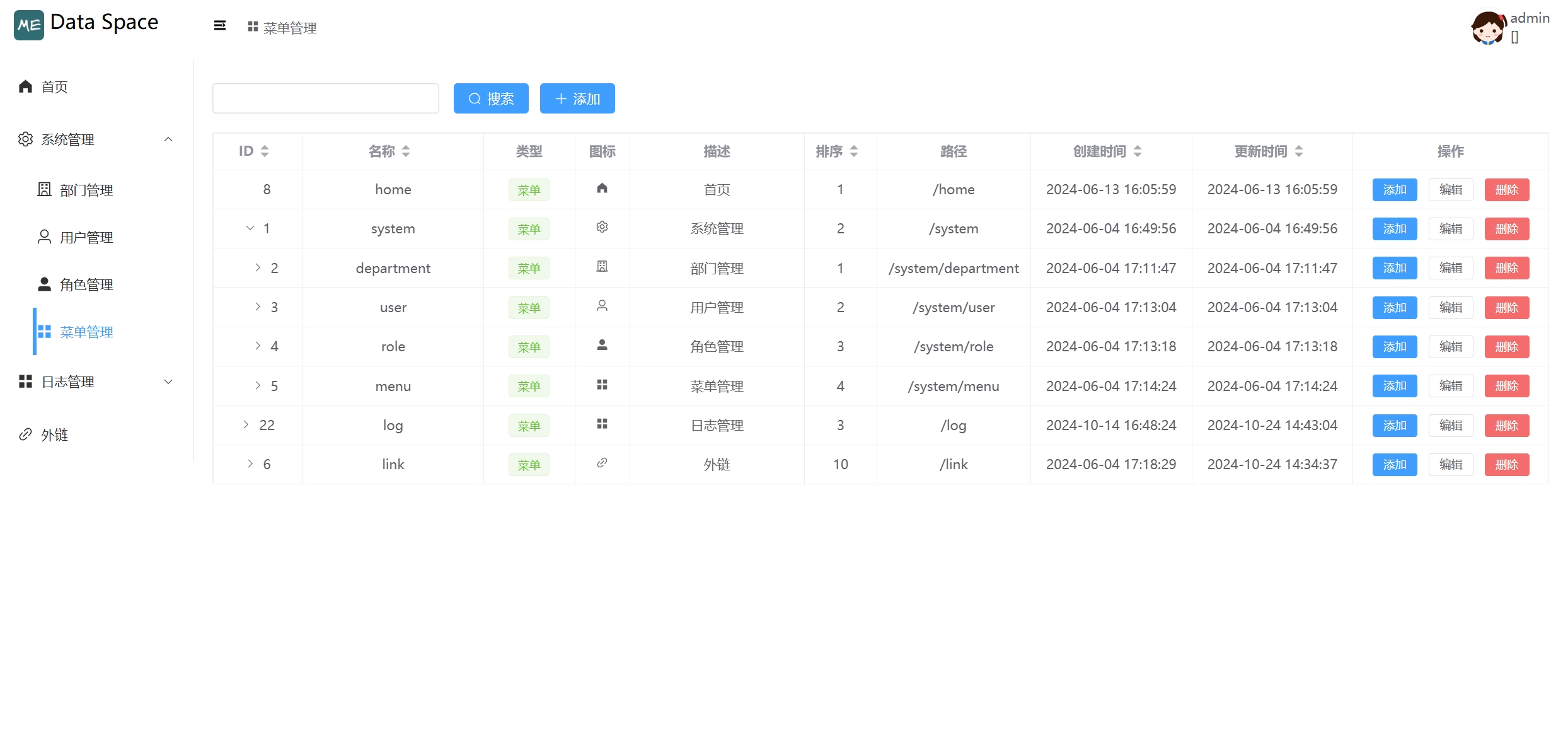Sort table by ID column arrows
Screen dimensions: 1568x729
pos(265,151)
